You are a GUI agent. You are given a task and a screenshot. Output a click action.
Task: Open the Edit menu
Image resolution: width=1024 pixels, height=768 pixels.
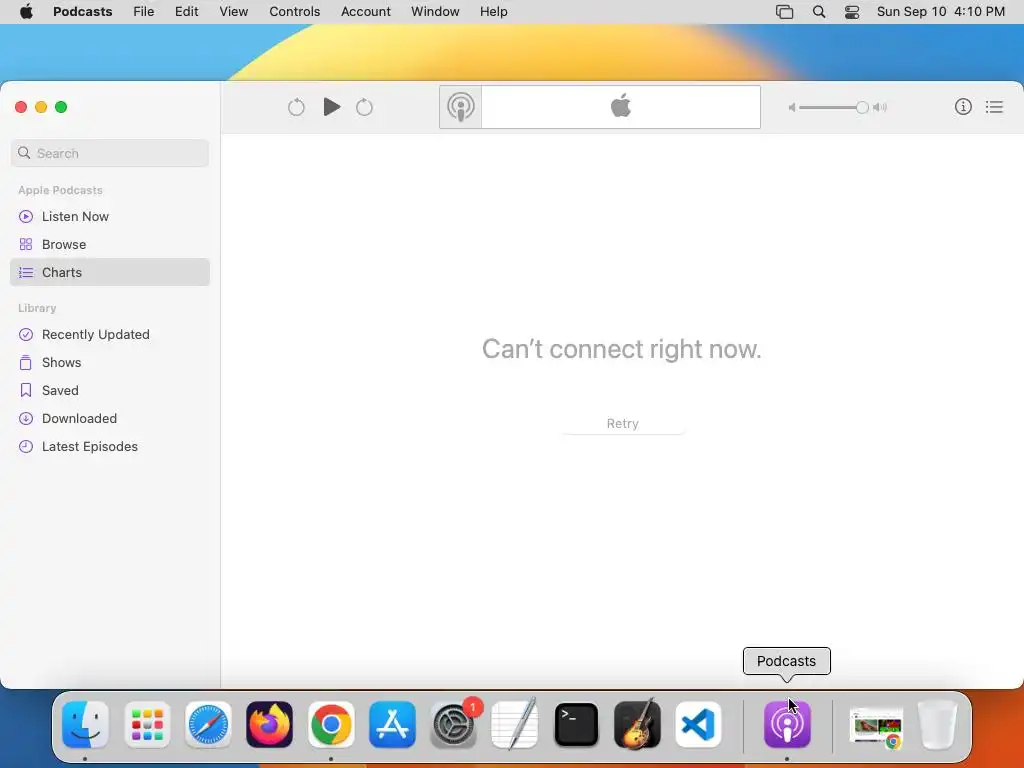186,11
